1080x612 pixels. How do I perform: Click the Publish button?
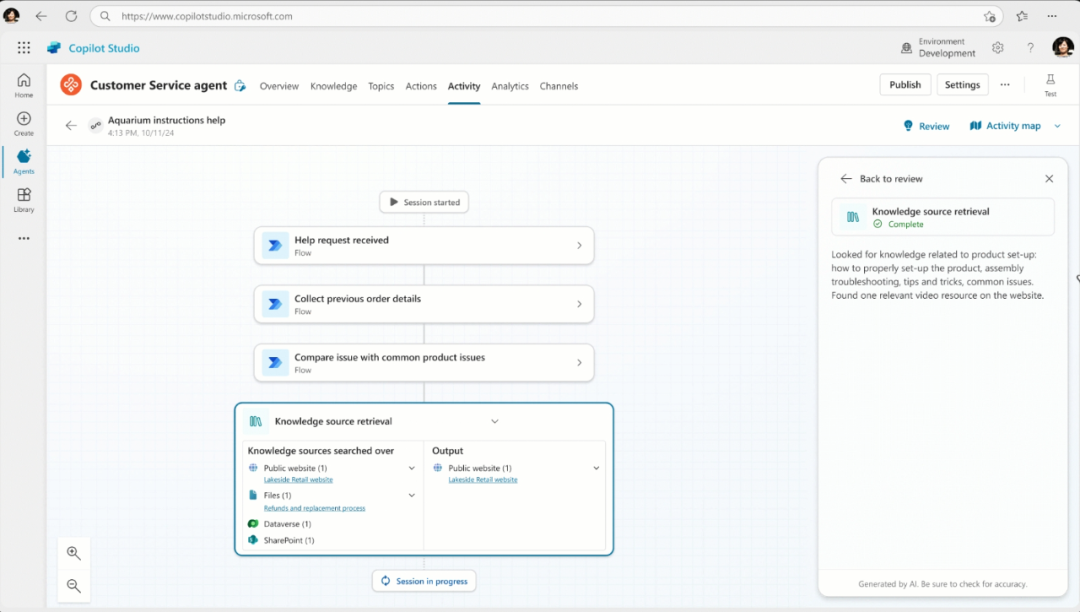[x=905, y=85]
